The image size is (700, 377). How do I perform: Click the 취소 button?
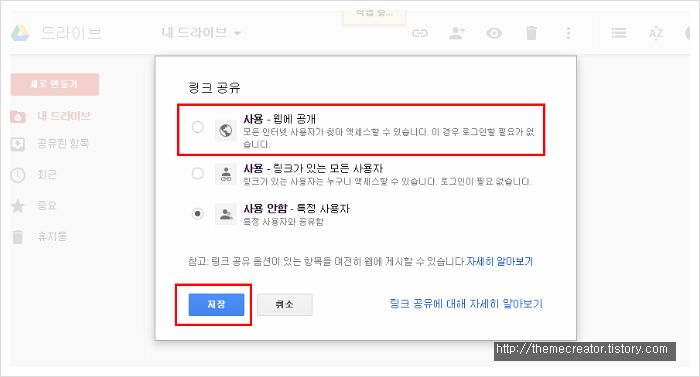(284, 305)
